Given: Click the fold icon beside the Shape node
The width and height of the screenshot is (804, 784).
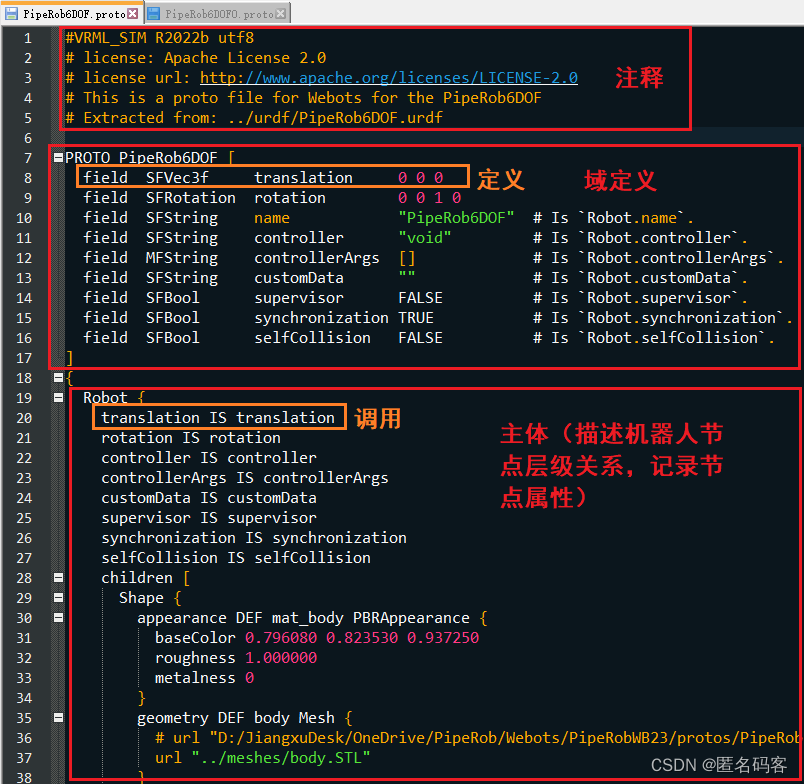Looking at the screenshot, I should click(x=58, y=597).
